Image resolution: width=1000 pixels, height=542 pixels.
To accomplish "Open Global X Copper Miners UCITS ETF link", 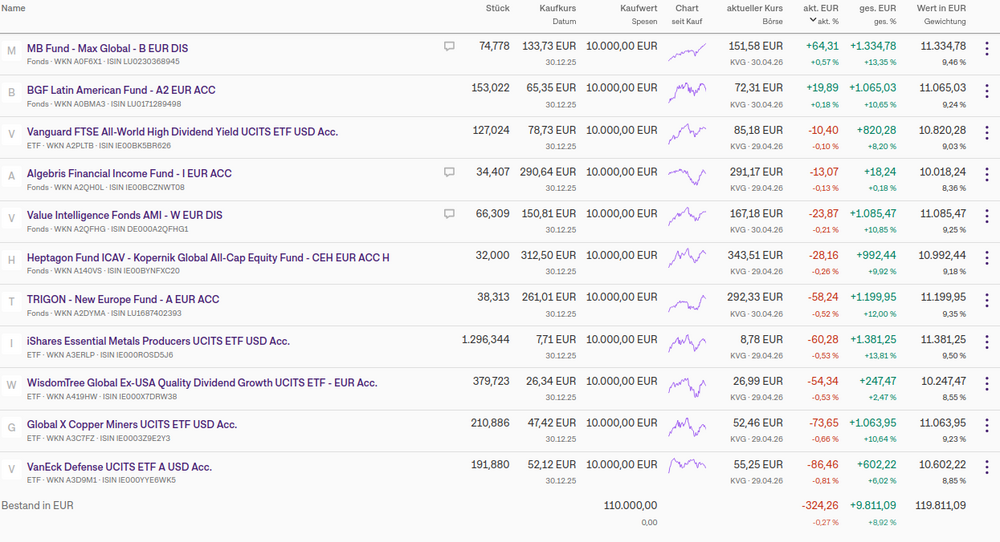I will click(x=132, y=425).
